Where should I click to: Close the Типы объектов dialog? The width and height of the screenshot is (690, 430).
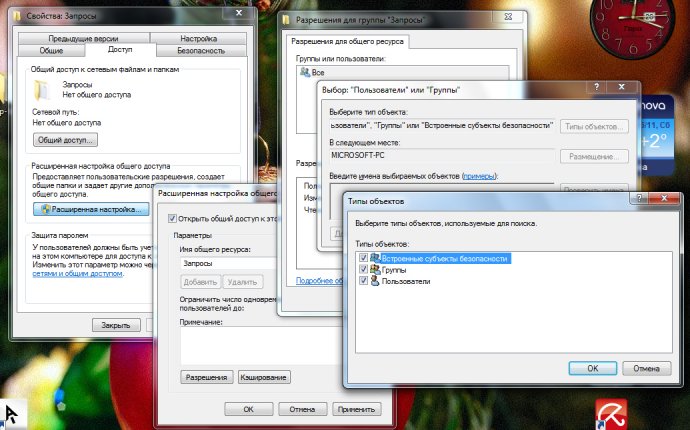tap(664, 198)
